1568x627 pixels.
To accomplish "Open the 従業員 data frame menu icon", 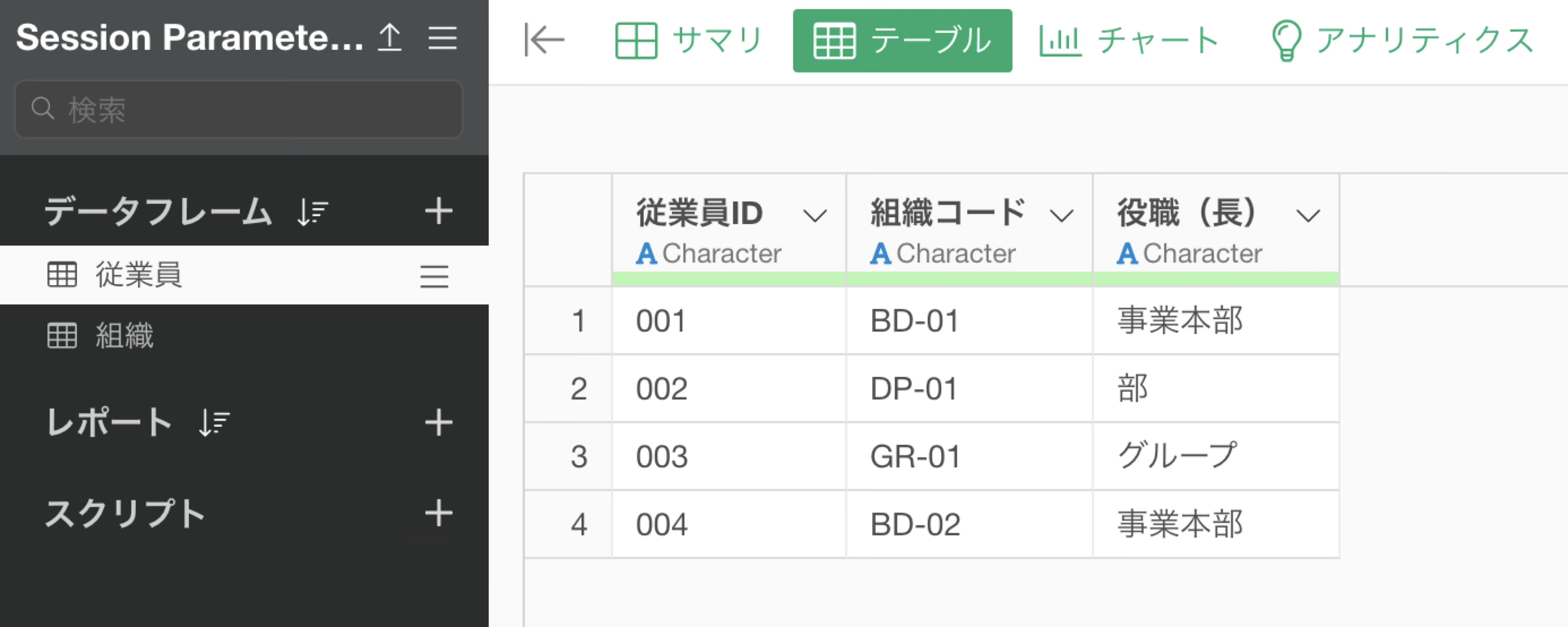I will pyautogui.click(x=434, y=276).
